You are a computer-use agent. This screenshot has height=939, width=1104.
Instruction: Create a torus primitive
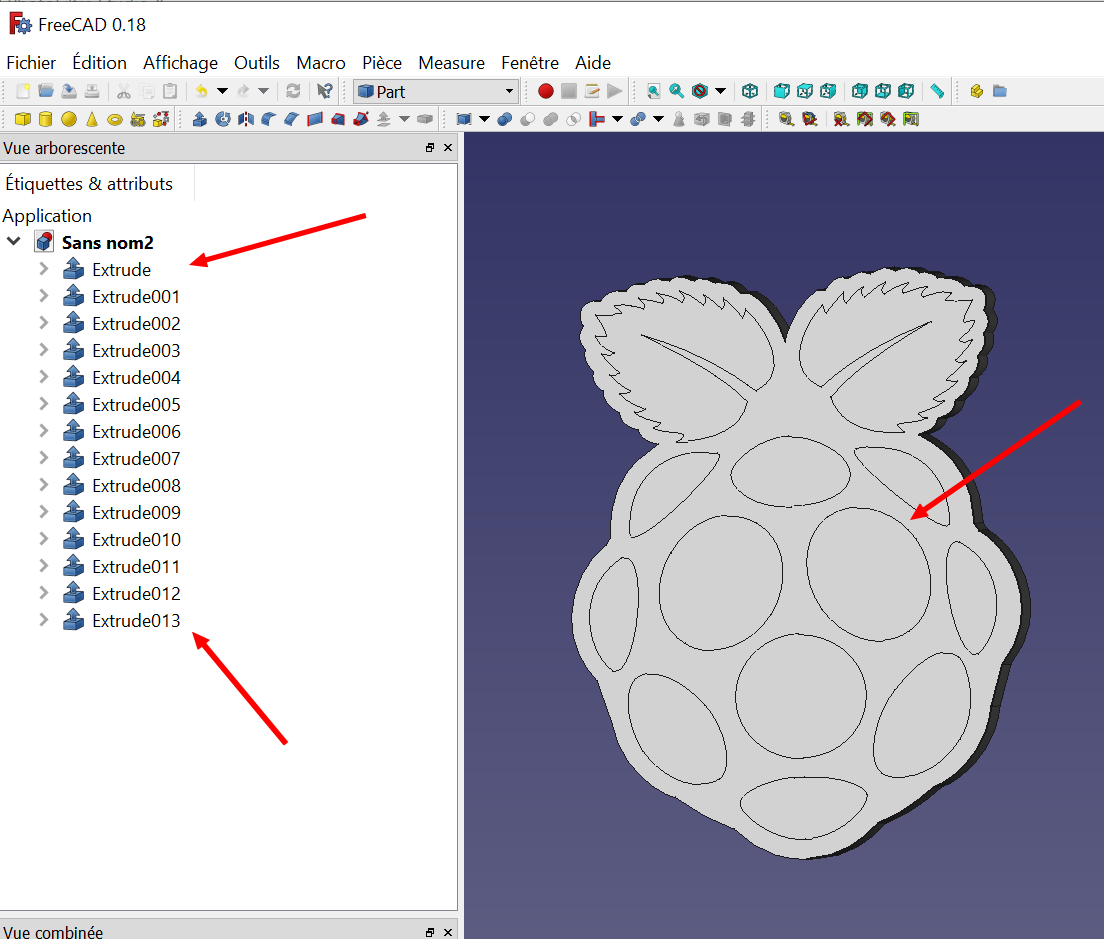[x=115, y=120]
